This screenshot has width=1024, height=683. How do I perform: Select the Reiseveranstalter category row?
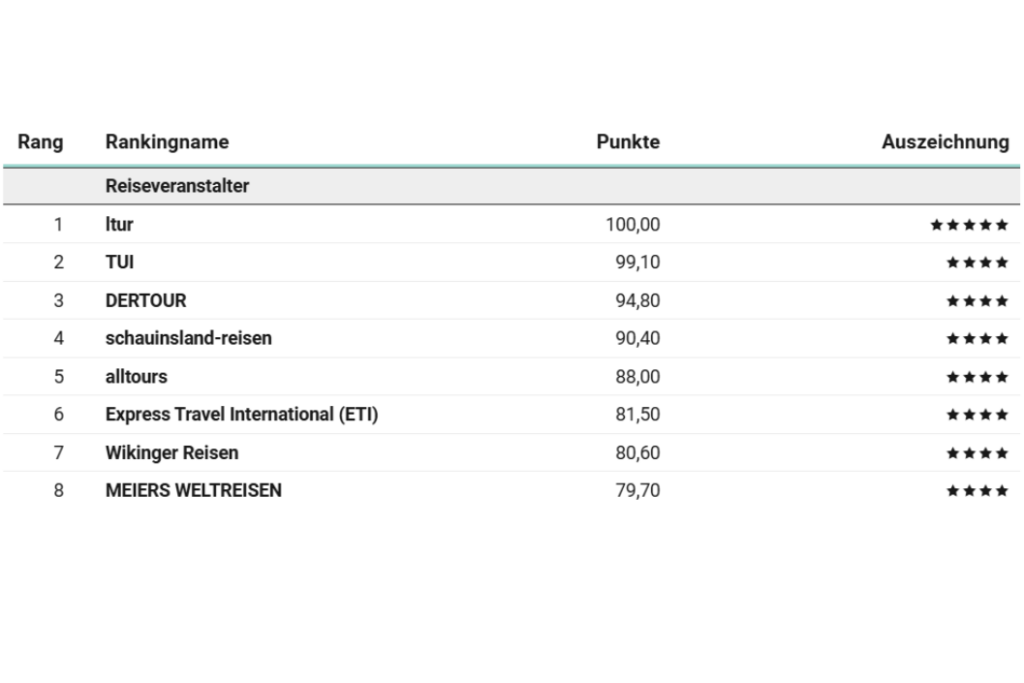click(511, 186)
